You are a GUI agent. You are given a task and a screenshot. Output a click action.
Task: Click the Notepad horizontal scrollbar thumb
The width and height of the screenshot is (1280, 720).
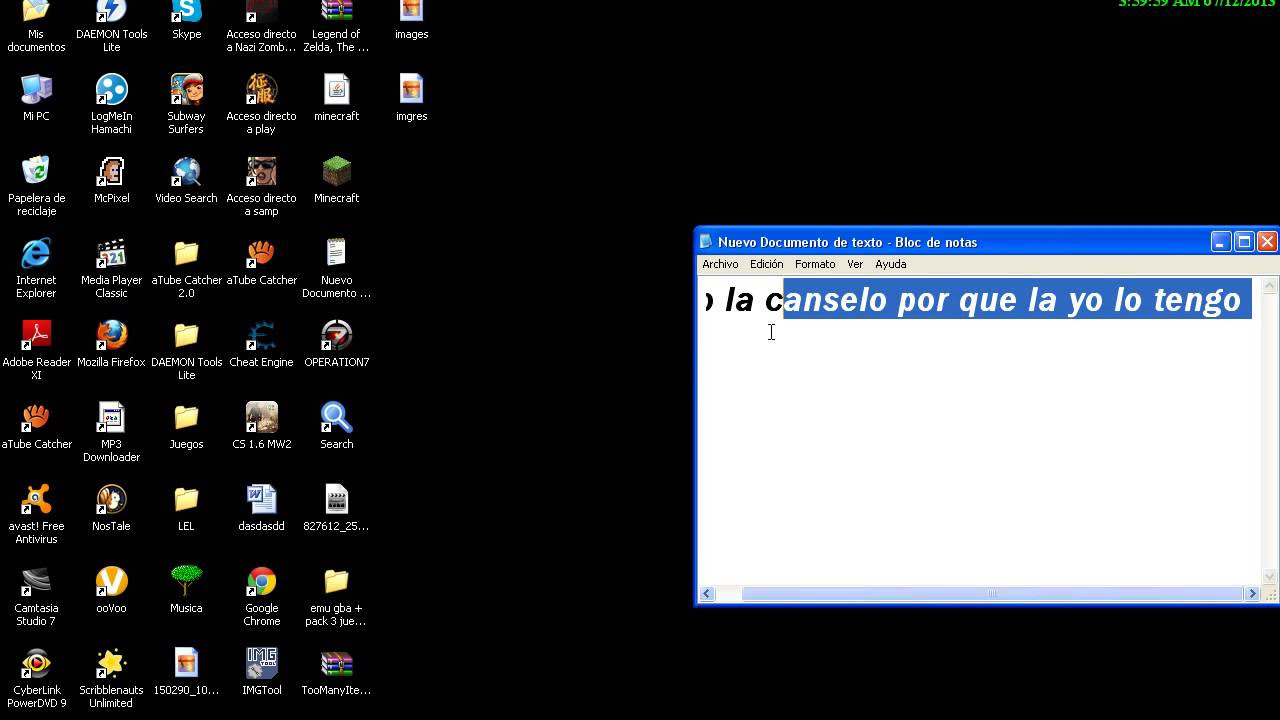[992, 593]
